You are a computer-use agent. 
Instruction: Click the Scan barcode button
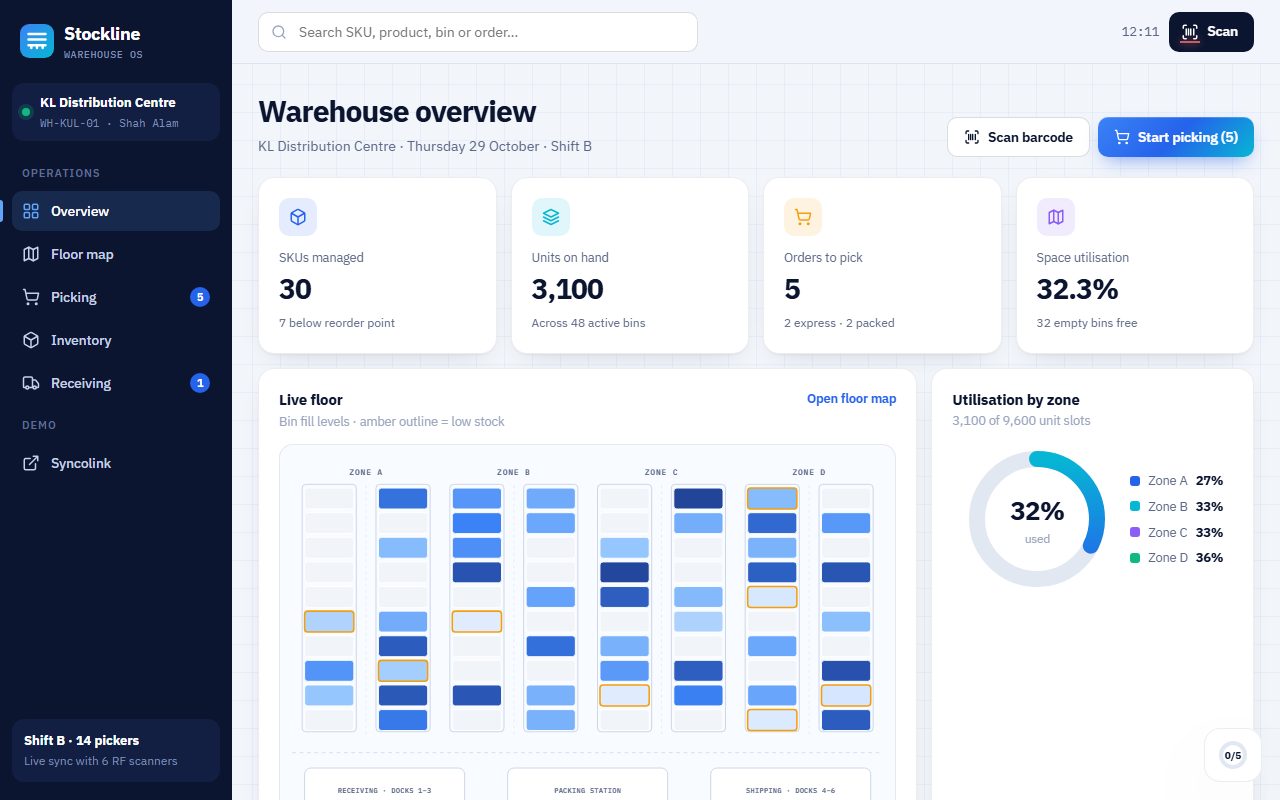click(1018, 137)
